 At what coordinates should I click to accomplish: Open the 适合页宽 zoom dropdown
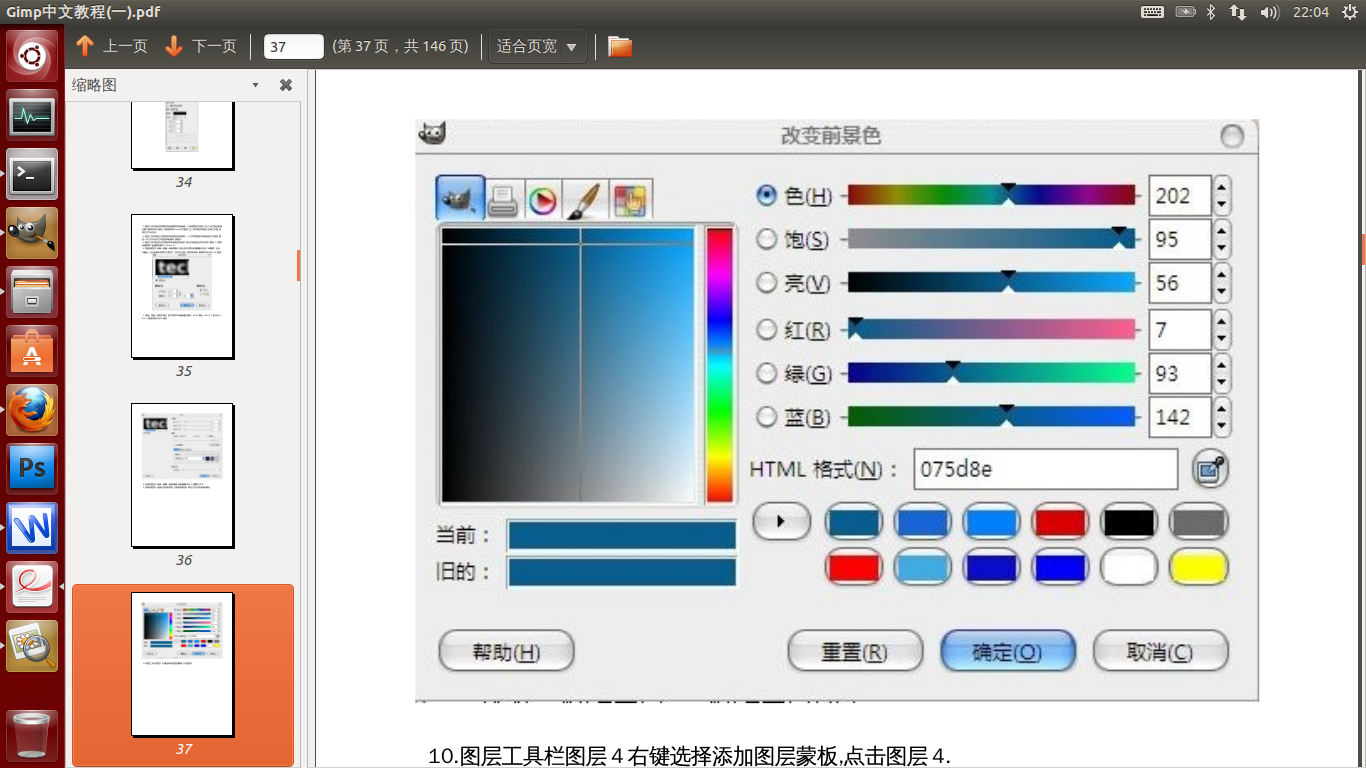[537, 46]
